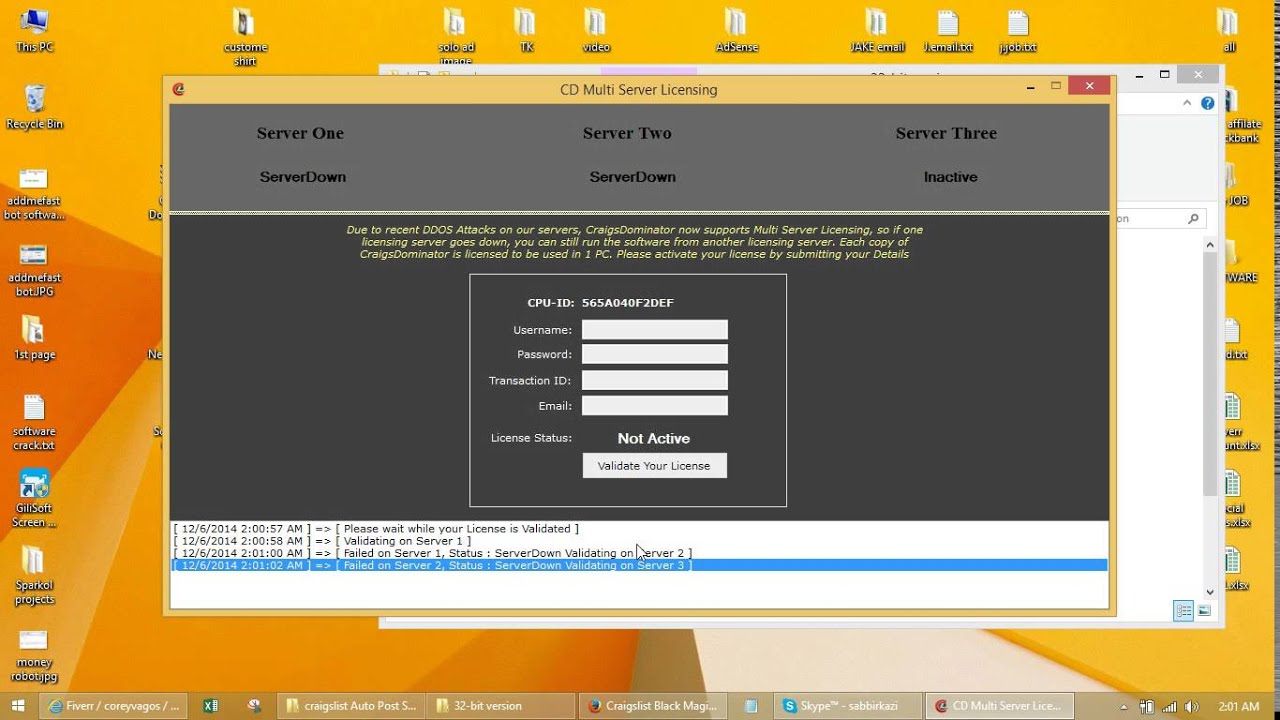Click the volume icon in system tray
This screenshot has width=1280, height=720.
coord(1189,706)
